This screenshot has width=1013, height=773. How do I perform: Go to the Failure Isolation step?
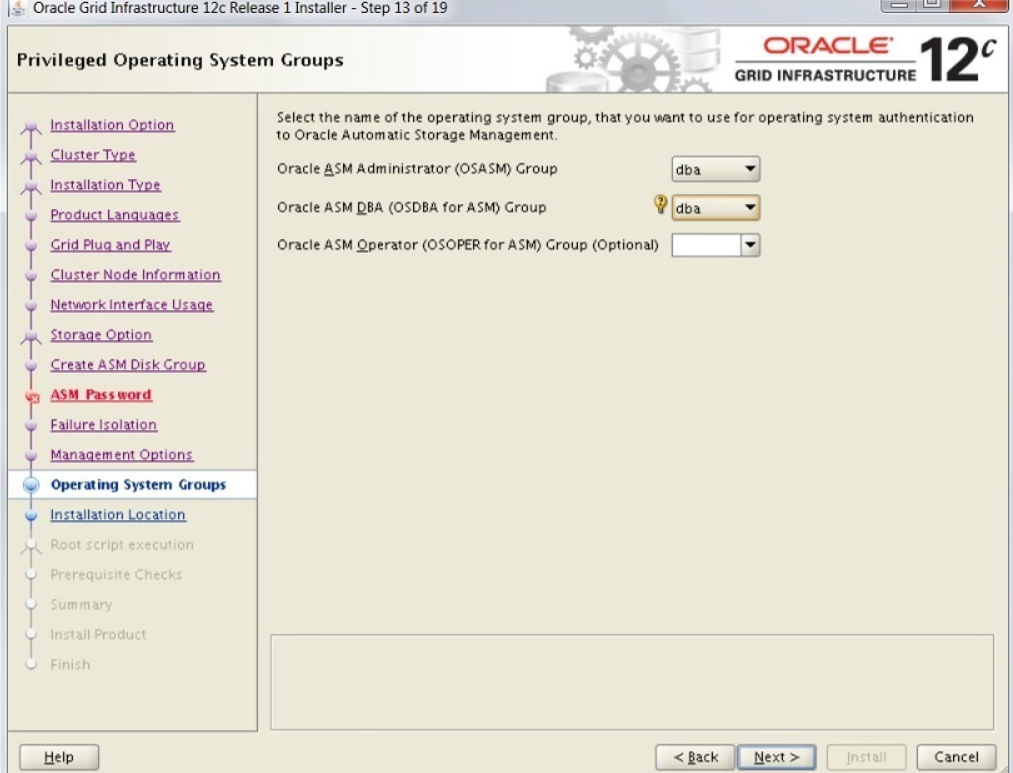coord(103,425)
